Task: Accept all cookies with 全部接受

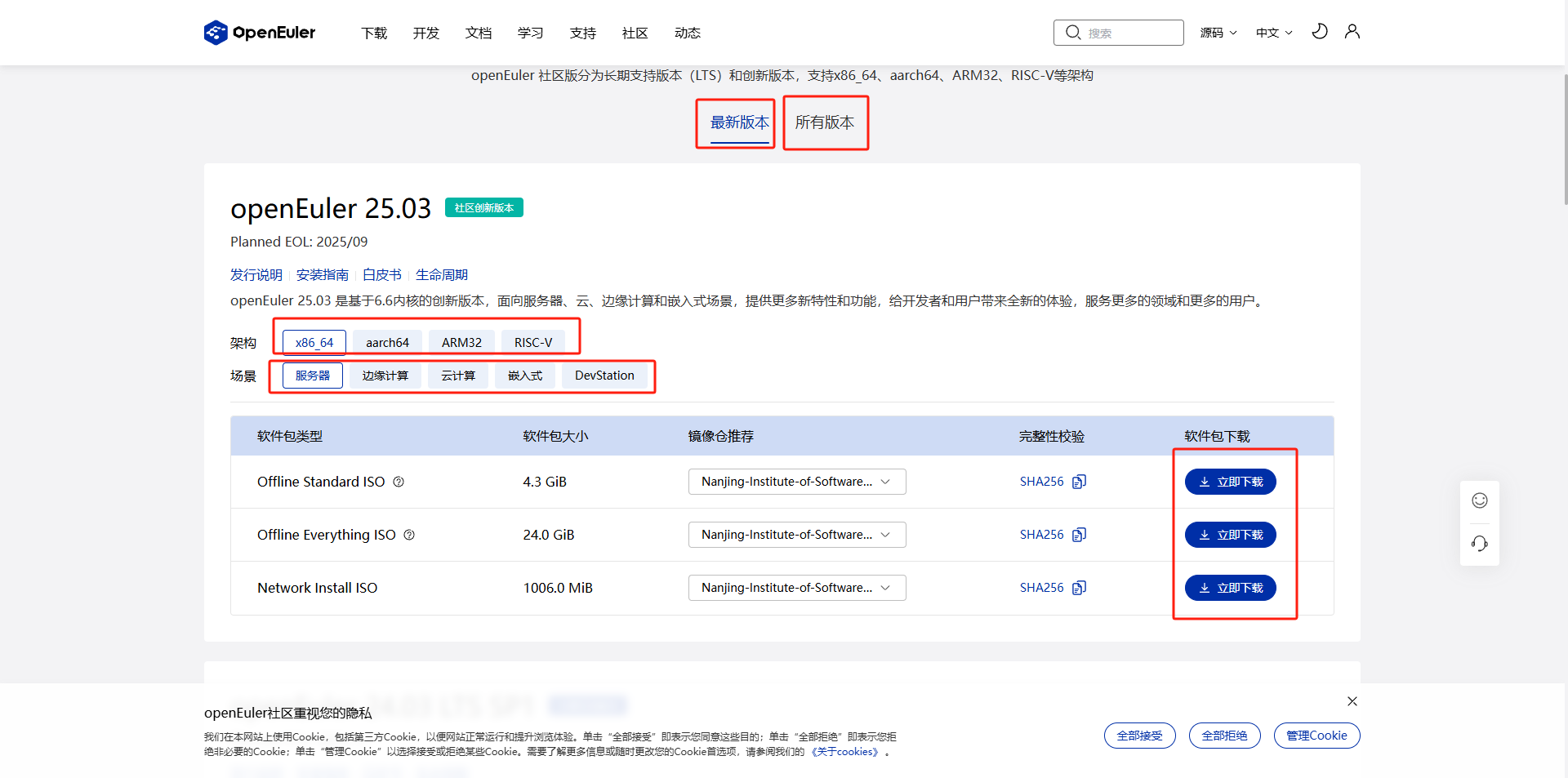Action: (x=1140, y=736)
